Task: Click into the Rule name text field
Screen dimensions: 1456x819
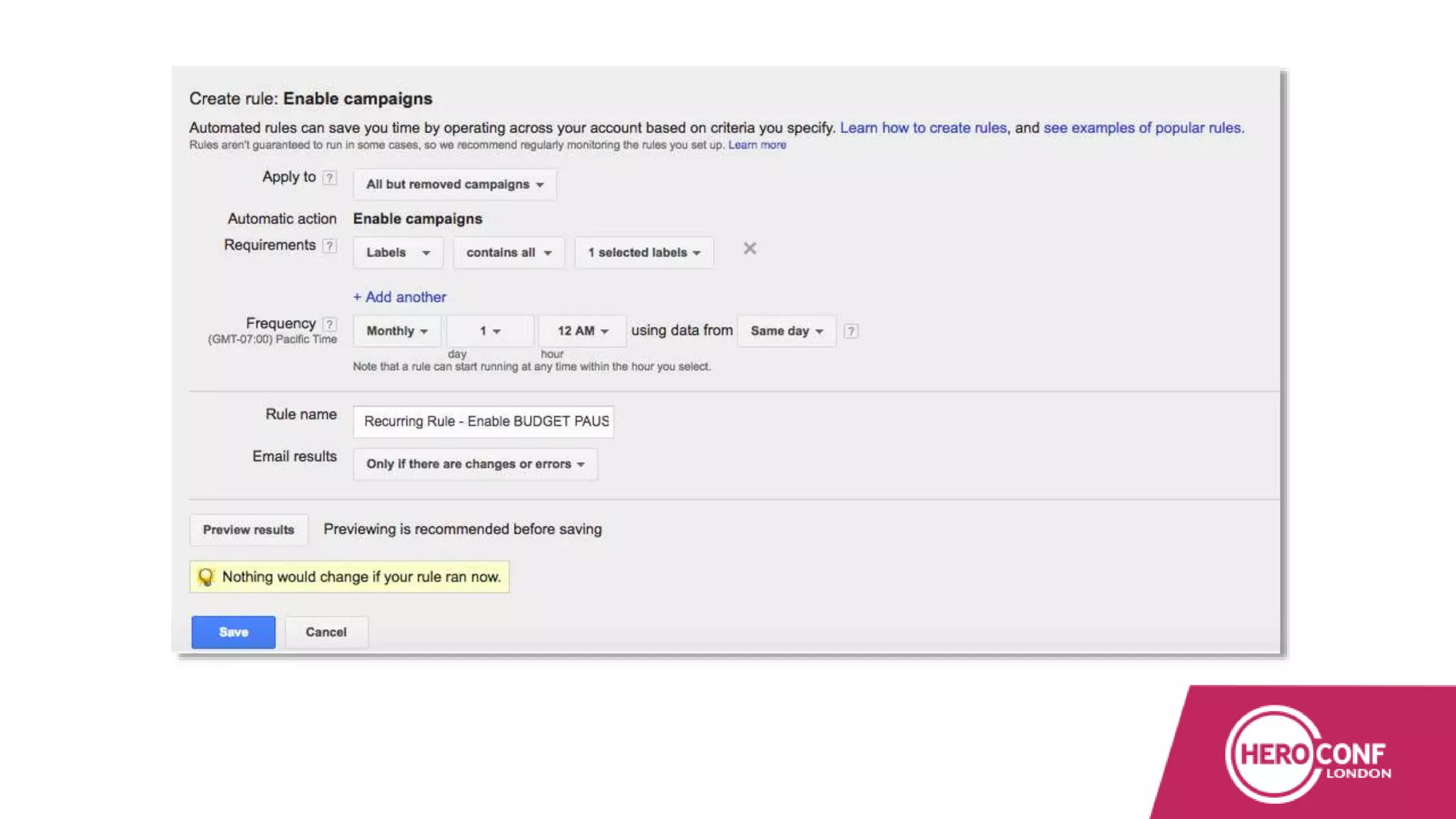Action: click(483, 422)
